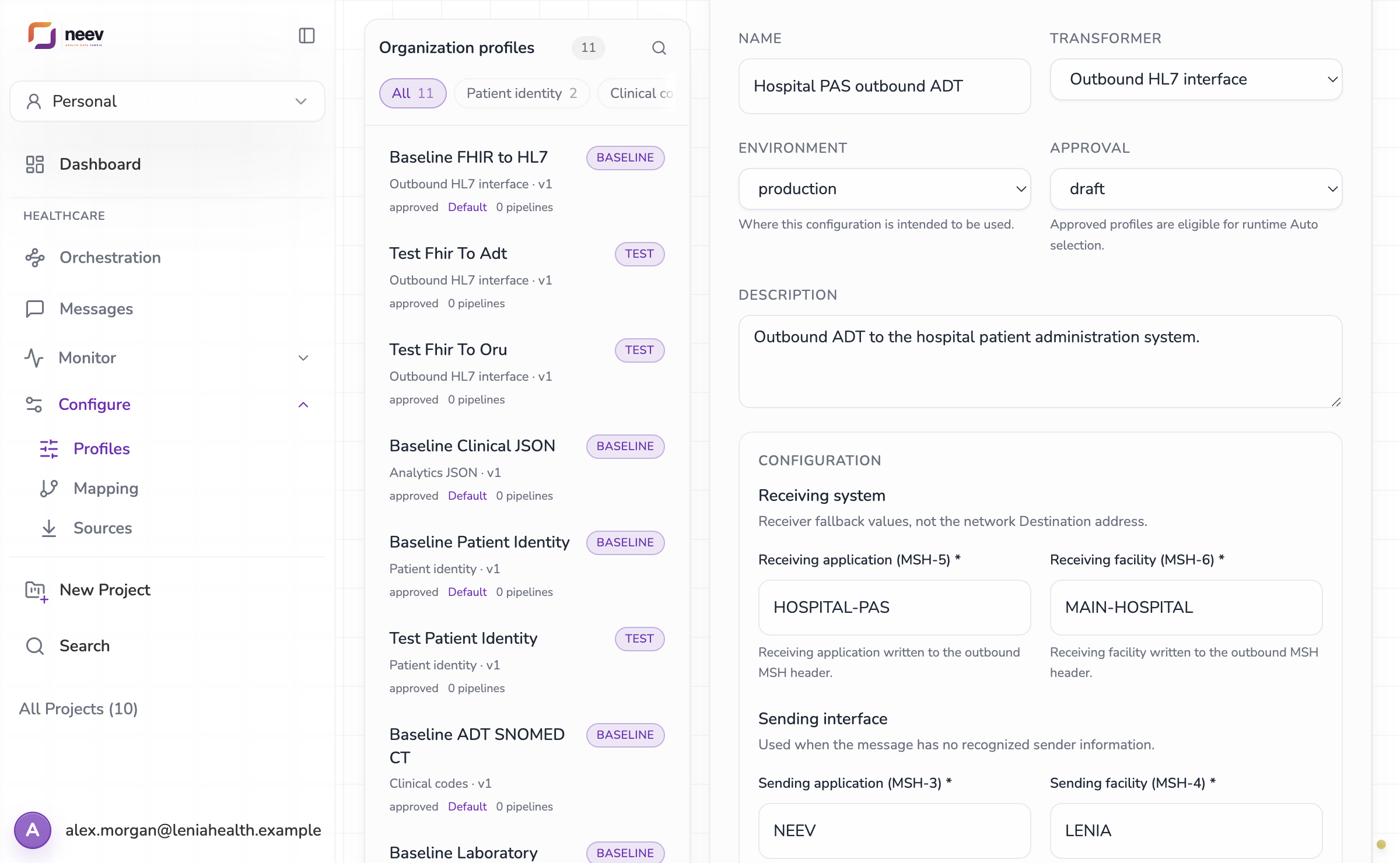The image size is (1400, 863).
Task: Open Search in sidebar
Action: tap(167, 646)
